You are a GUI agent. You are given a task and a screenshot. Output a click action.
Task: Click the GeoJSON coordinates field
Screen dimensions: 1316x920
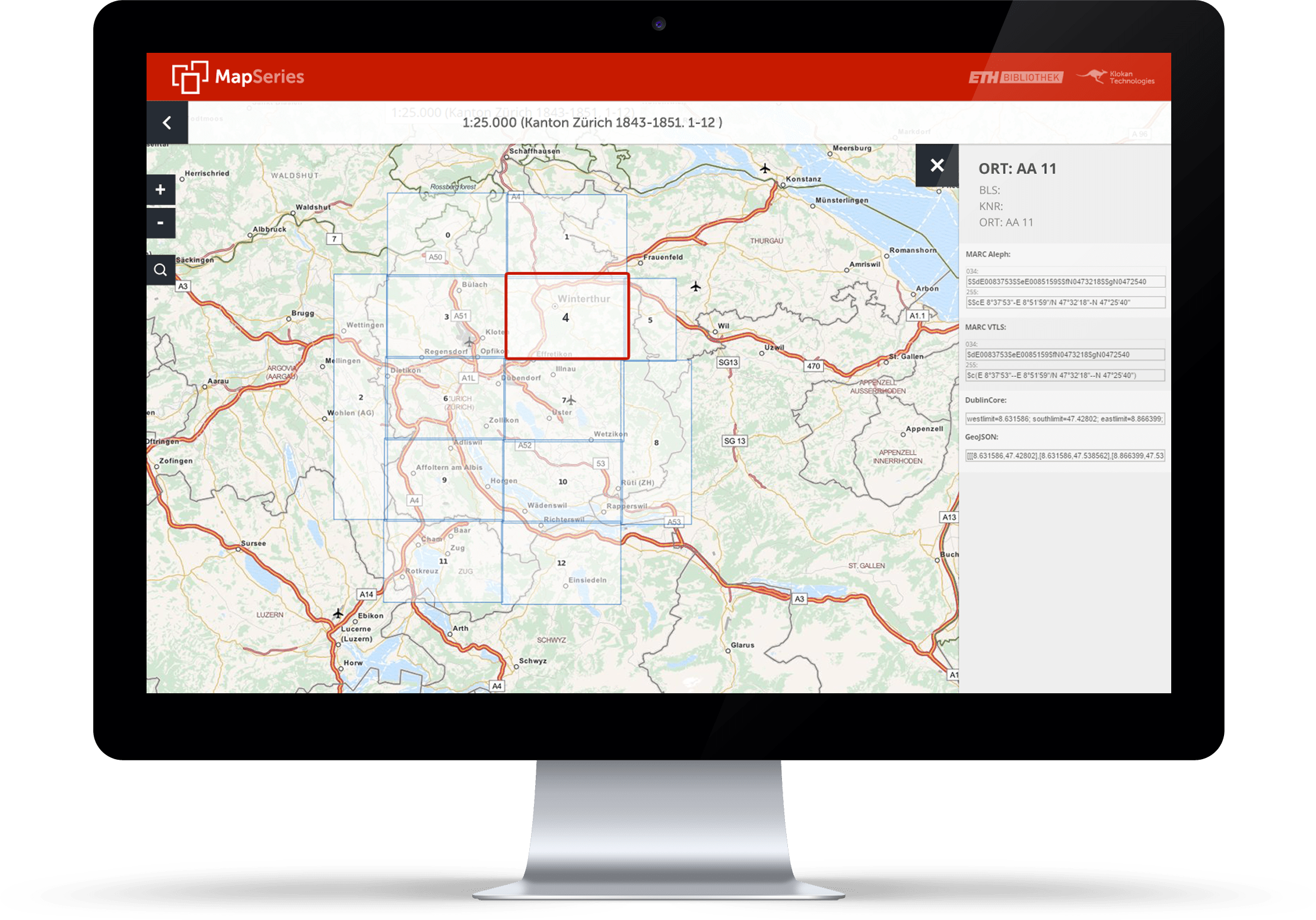coord(1065,456)
